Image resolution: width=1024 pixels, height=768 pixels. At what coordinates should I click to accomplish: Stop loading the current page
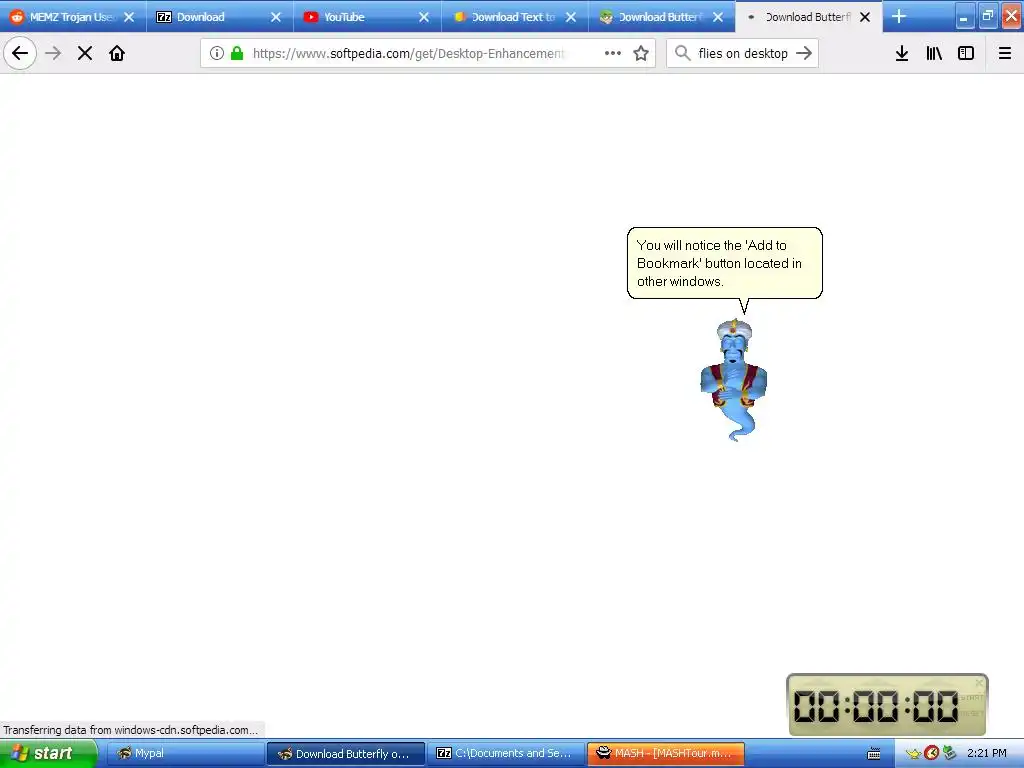tap(85, 53)
